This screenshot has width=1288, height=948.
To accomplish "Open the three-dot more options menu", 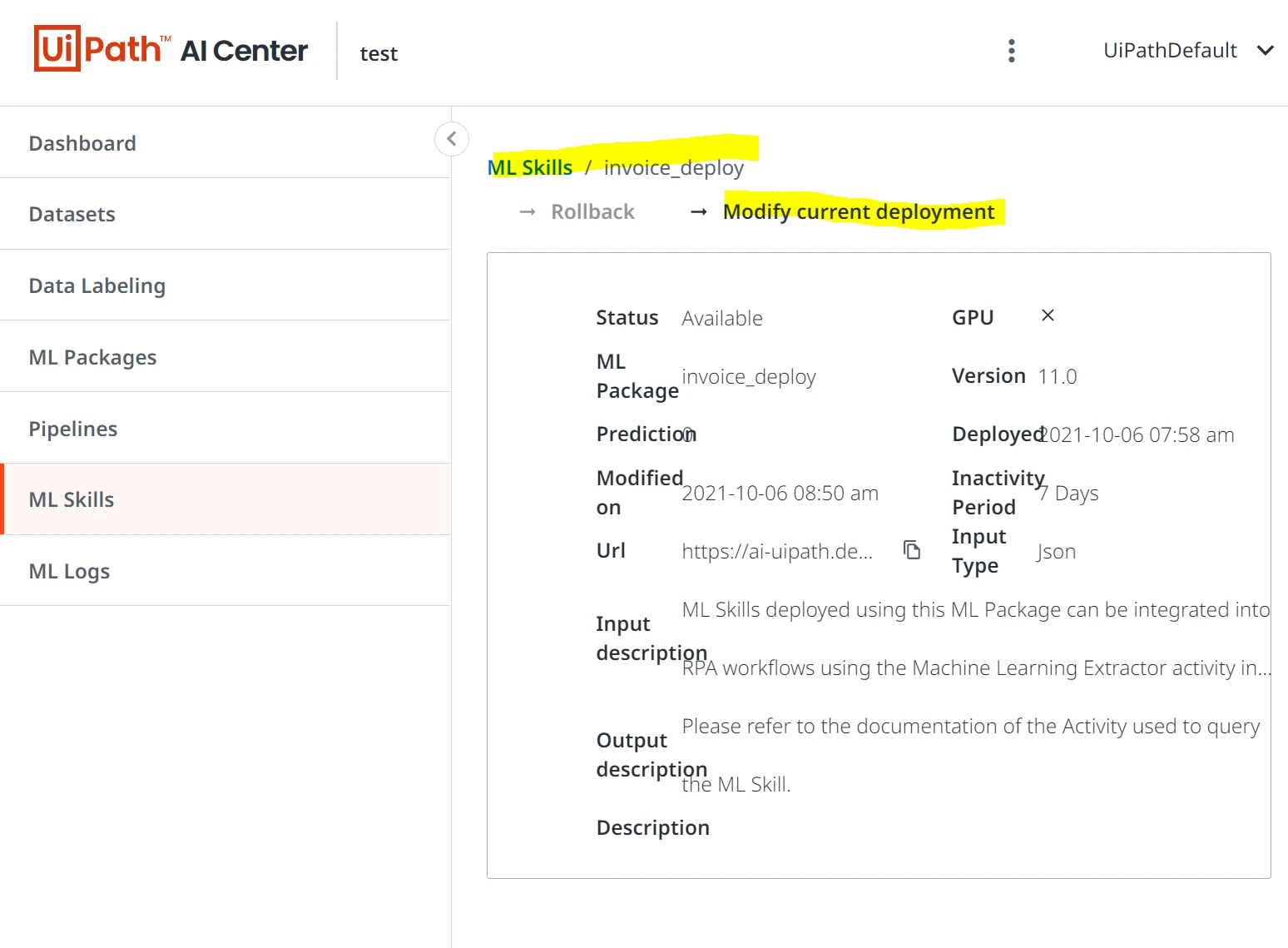I will click(x=1012, y=51).
